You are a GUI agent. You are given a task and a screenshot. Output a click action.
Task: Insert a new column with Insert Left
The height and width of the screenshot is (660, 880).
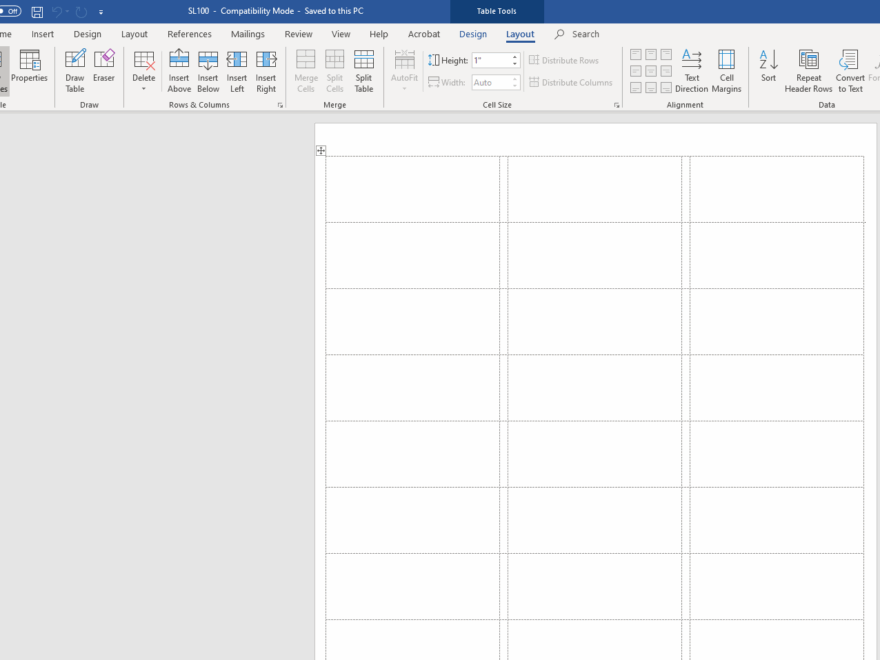point(237,70)
